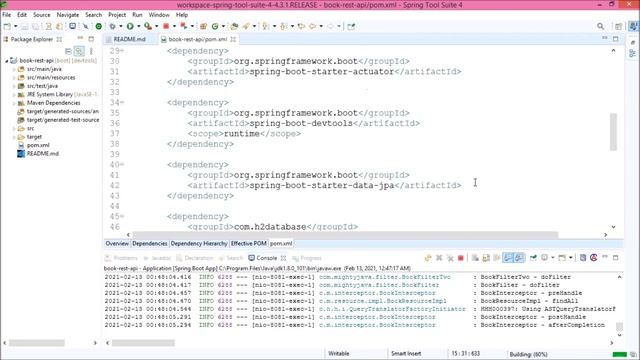
Task: Click the Open Perspective icon in the top right
Action: tap(618, 26)
